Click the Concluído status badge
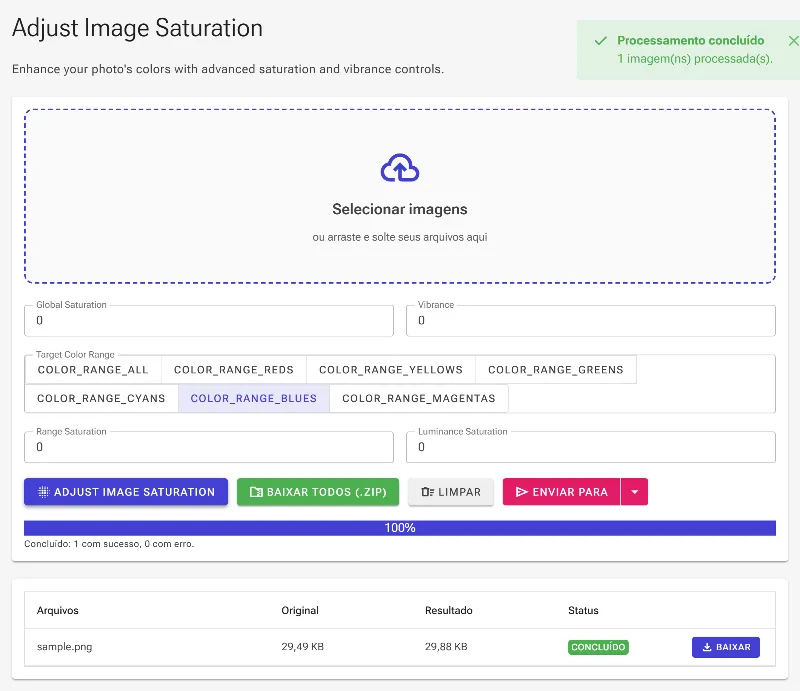 (x=598, y=647)
